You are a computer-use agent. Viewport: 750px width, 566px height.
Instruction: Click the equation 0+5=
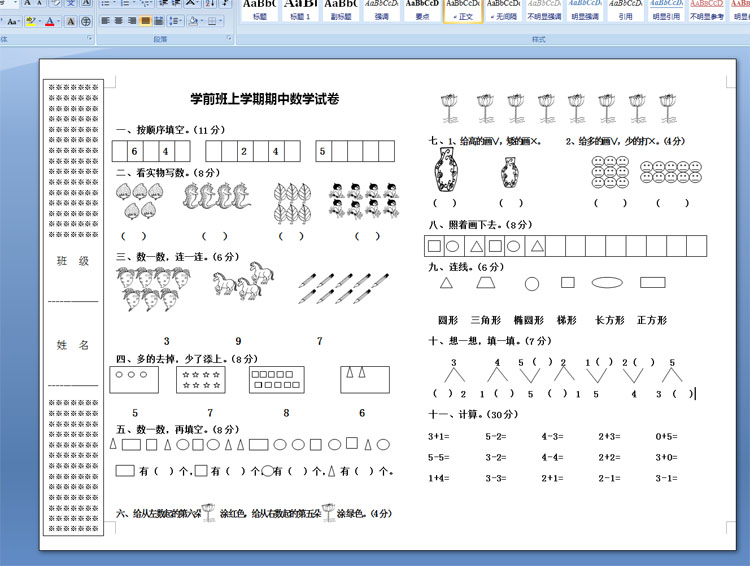pos(666,436)
